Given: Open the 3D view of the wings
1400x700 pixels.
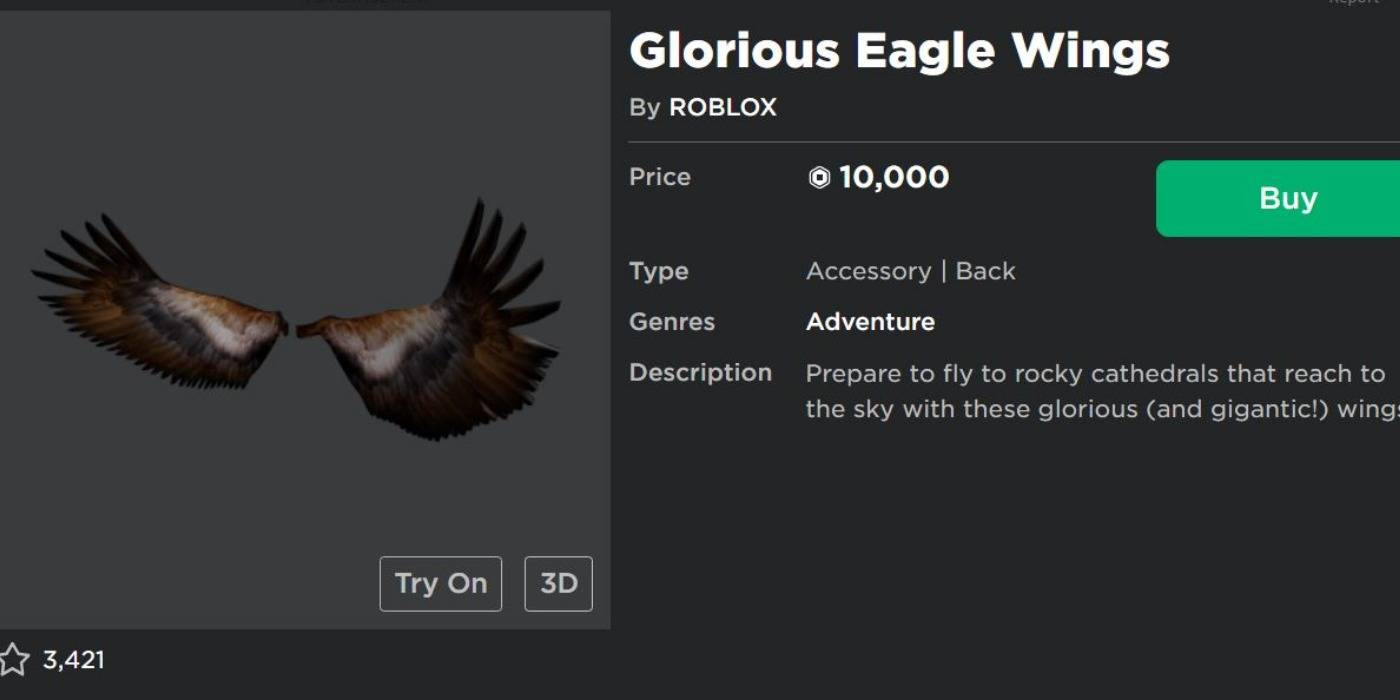Looking at the screenshot, I should [x=558, y=583].
